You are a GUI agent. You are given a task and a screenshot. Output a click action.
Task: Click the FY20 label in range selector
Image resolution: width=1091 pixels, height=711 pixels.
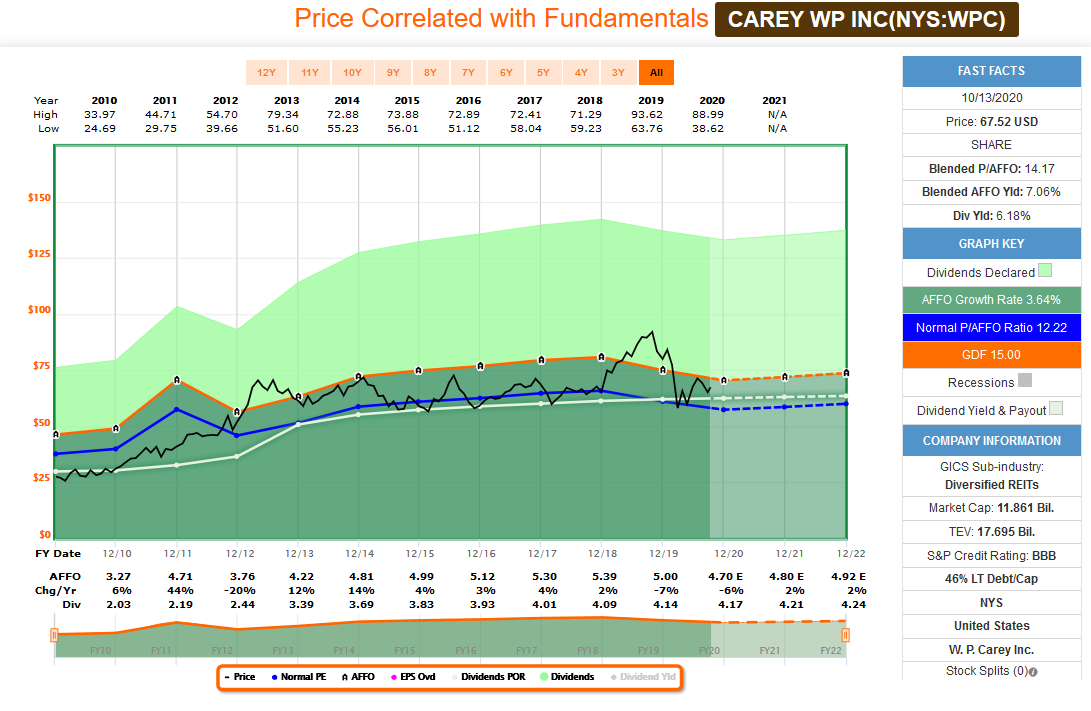pos(709,650)
